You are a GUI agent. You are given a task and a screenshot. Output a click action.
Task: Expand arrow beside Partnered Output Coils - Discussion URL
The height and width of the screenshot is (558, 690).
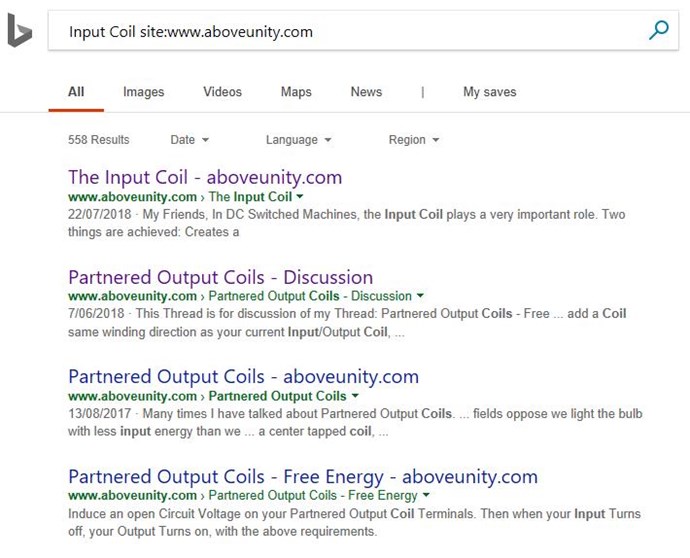click(420, 295)
